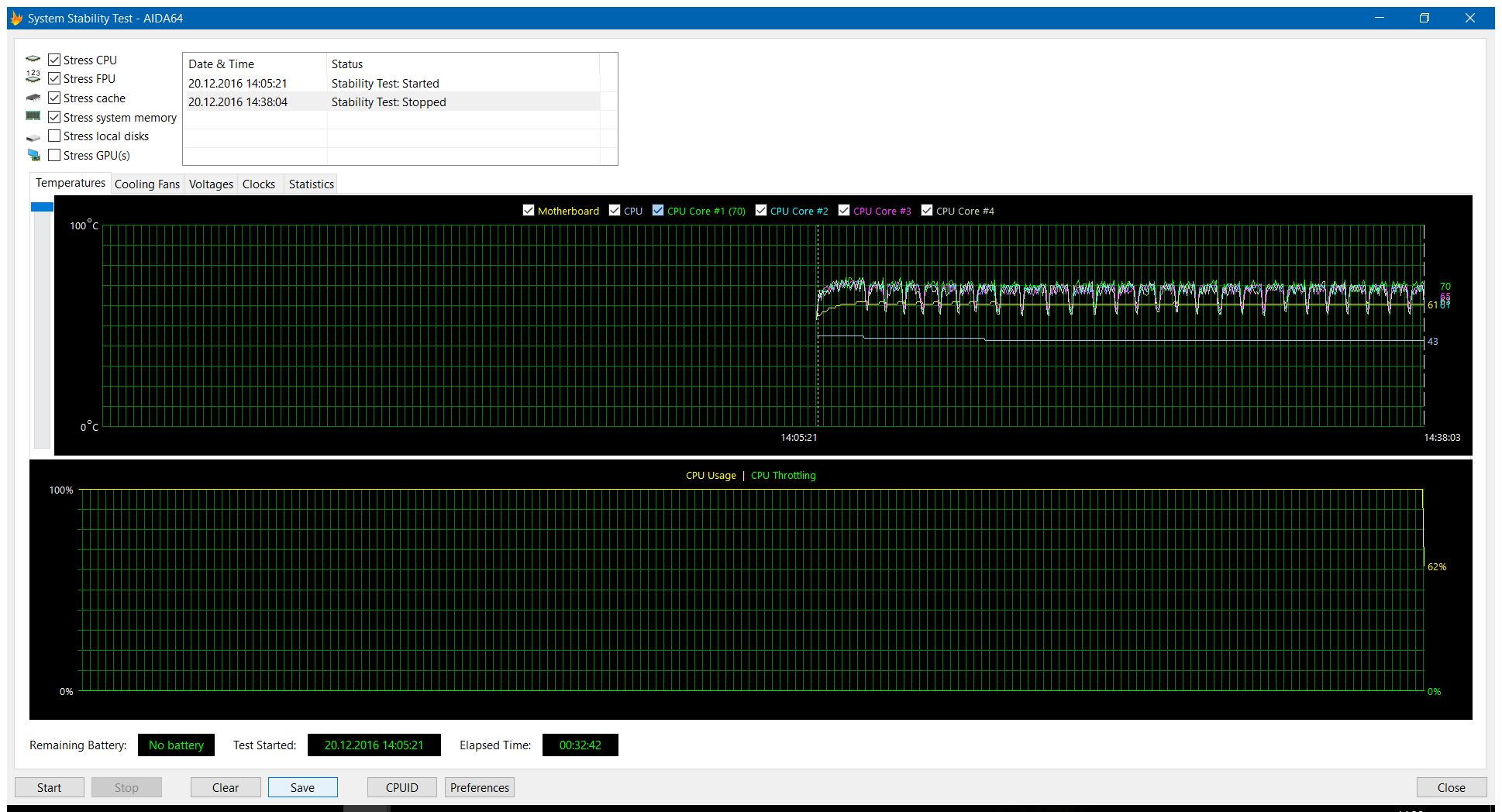Viewport: 1502px width, 812px height.
Task: Click the Stress CPU chip icon
Action: pyautogui.click(x=33, y=59)
